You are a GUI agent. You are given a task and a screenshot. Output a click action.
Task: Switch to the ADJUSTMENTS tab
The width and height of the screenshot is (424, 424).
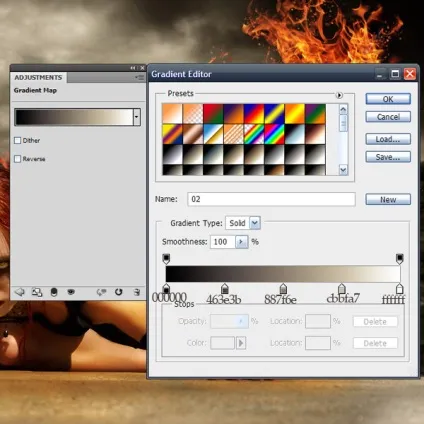(x=38, y=77)
